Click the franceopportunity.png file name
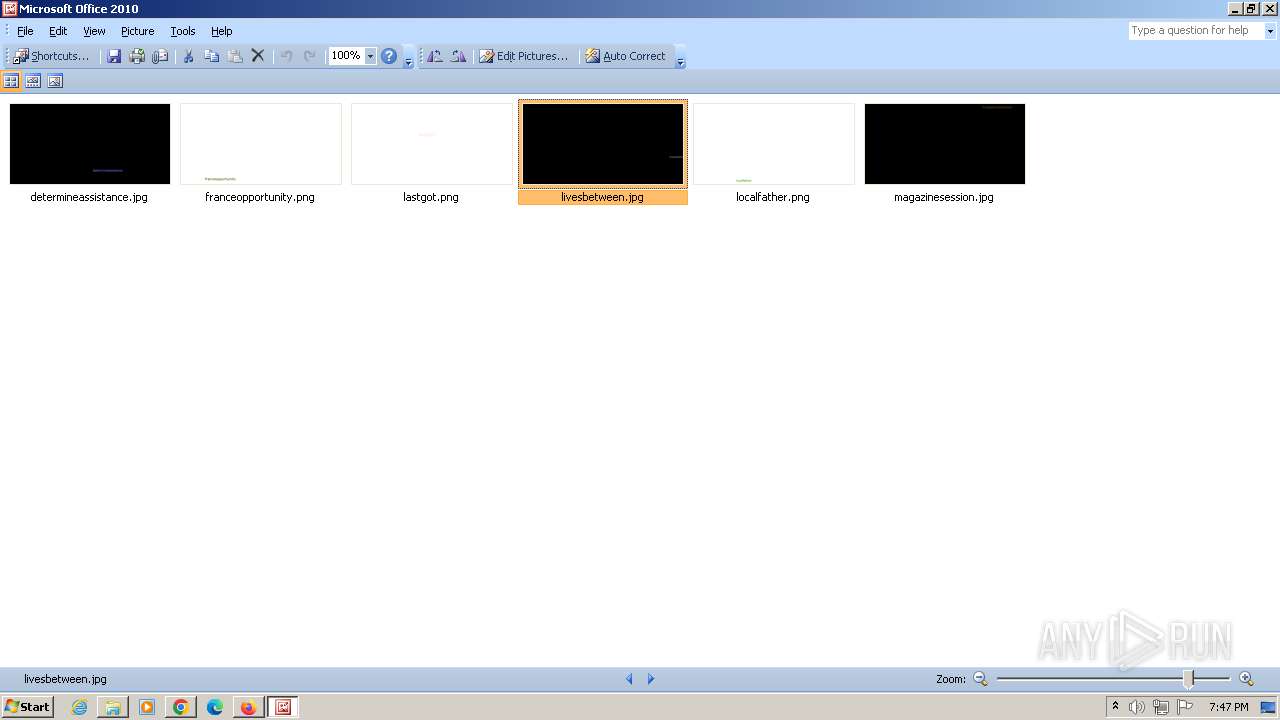This screenshot has width=1280, height=720. click(260, 197)
